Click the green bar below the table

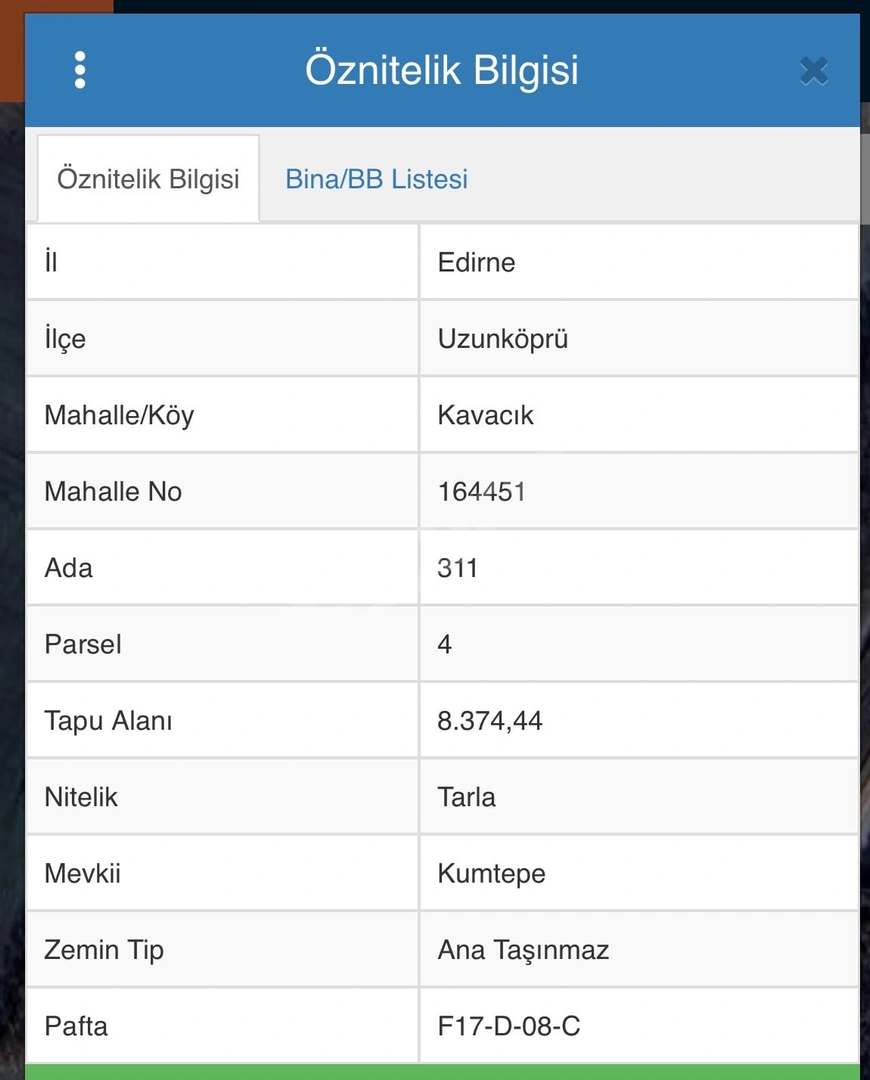tap(442, 1072)
